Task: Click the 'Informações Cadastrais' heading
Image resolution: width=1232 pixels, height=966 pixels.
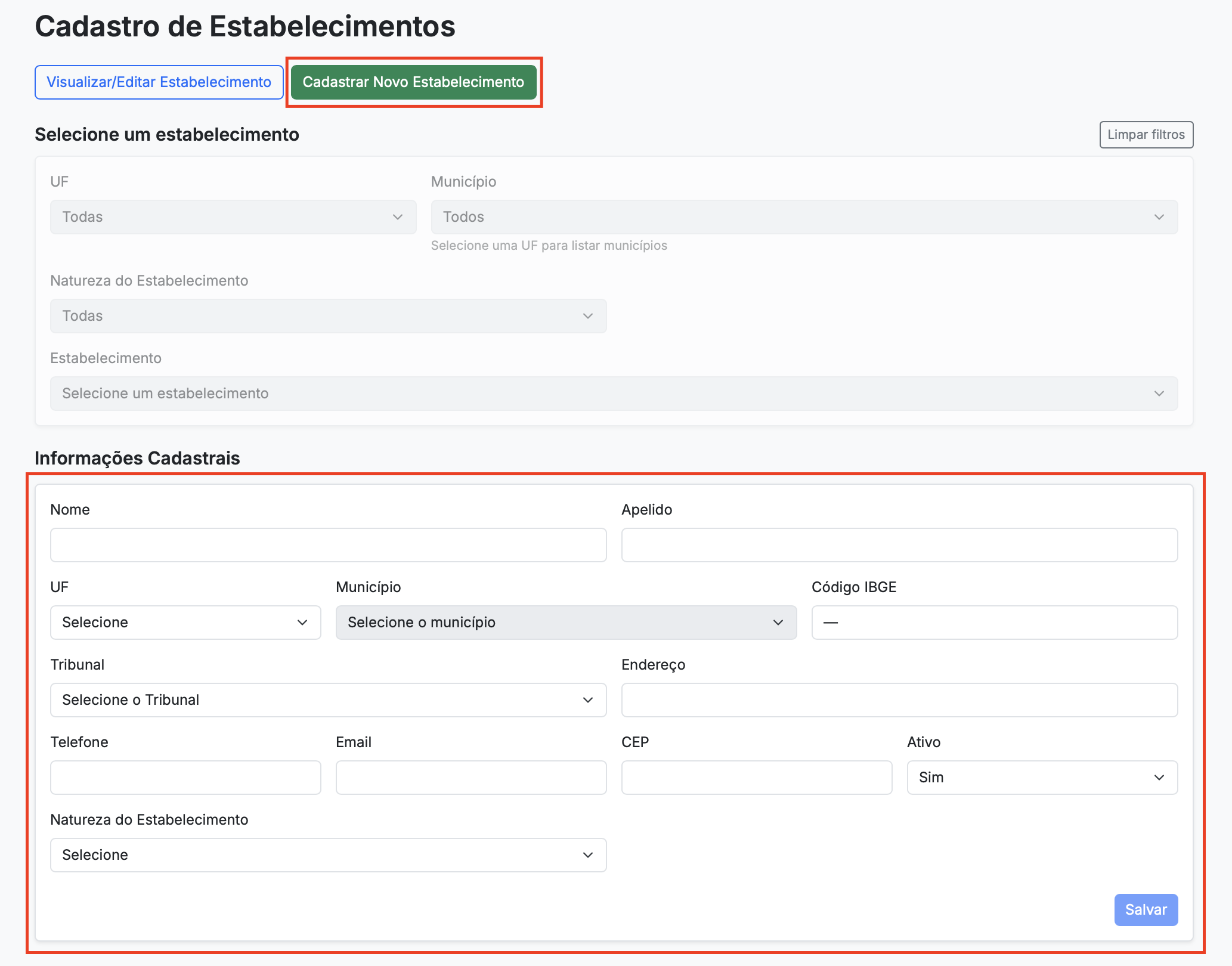Action: coord(137,458)
